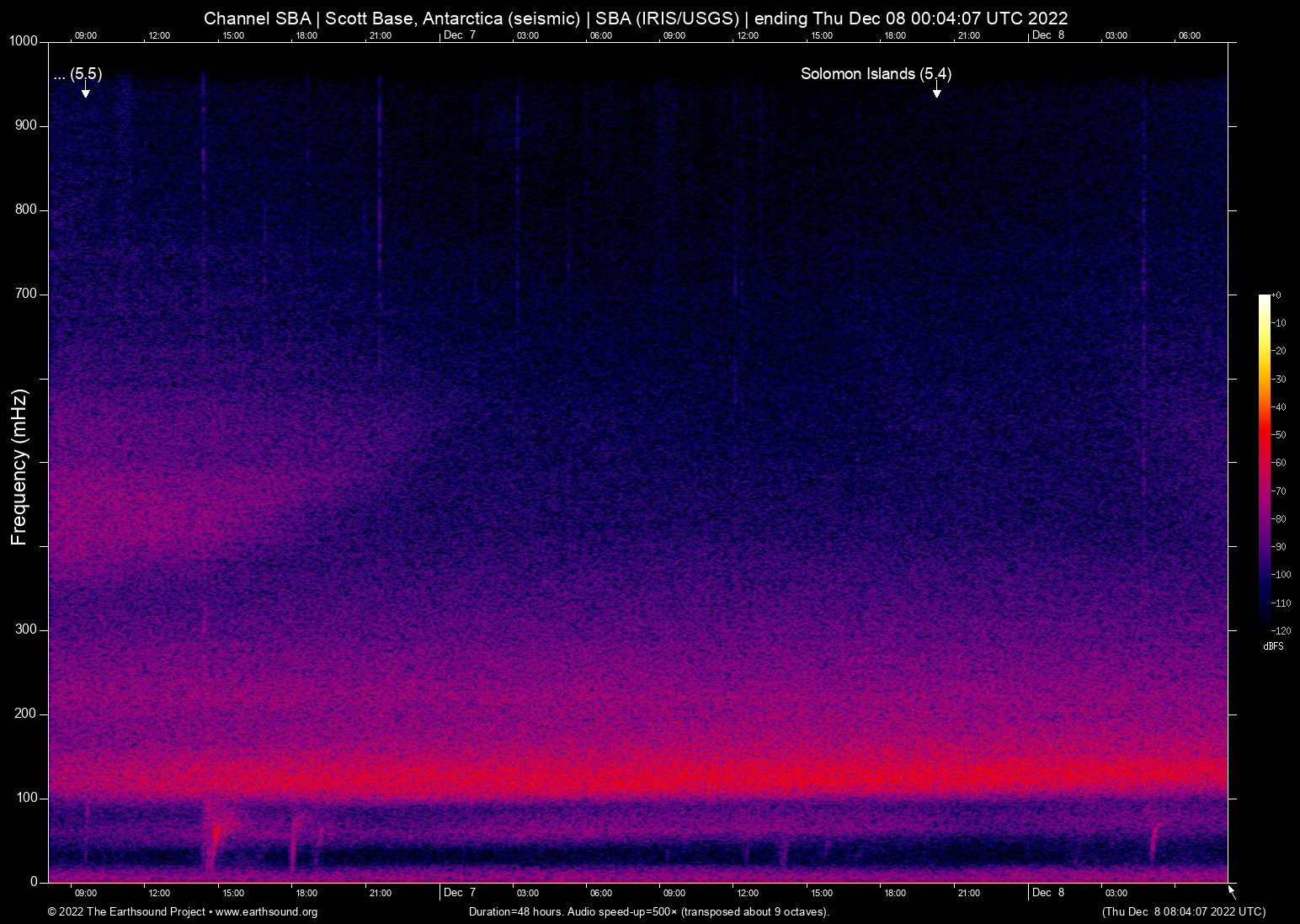Select the "Frequency (mHz)" vertical axis label
The width and height of the screenshot is (1300, 924).
click(x=19, y=463)
